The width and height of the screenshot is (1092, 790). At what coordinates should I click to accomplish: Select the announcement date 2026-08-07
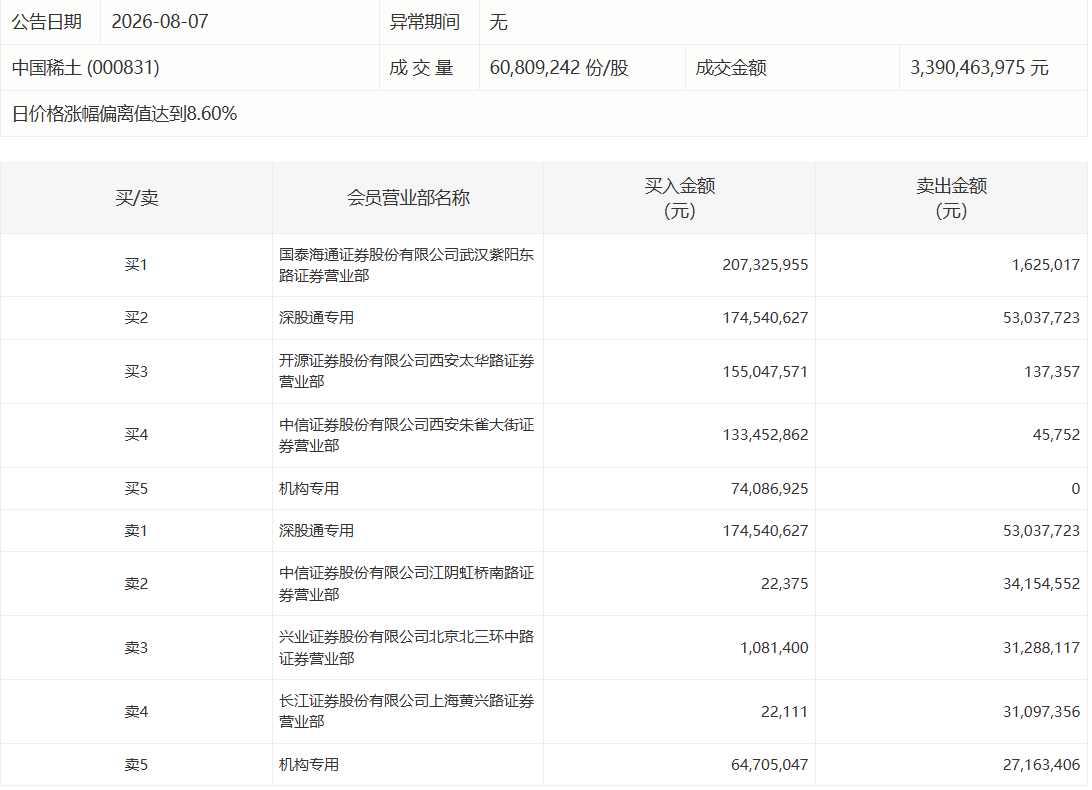(159, 22)
